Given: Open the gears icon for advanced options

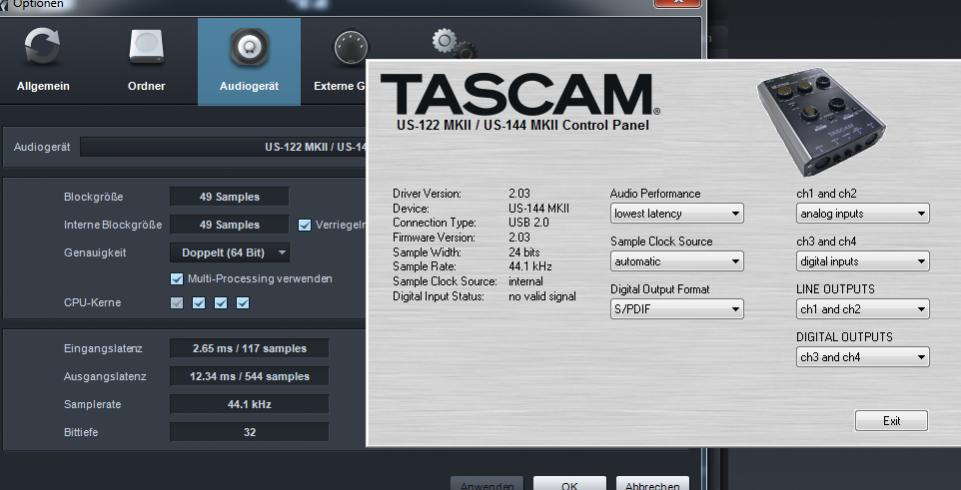Looking at the screenshot, I should tap(454, 44).
